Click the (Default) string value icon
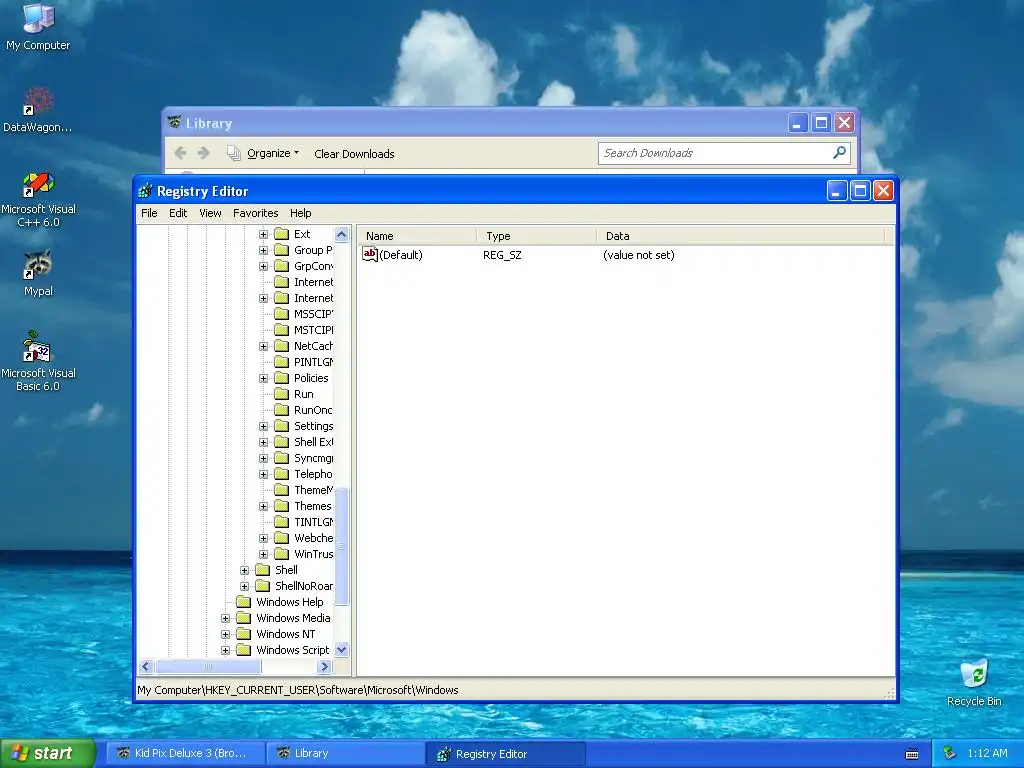 (x=370, y=255)
